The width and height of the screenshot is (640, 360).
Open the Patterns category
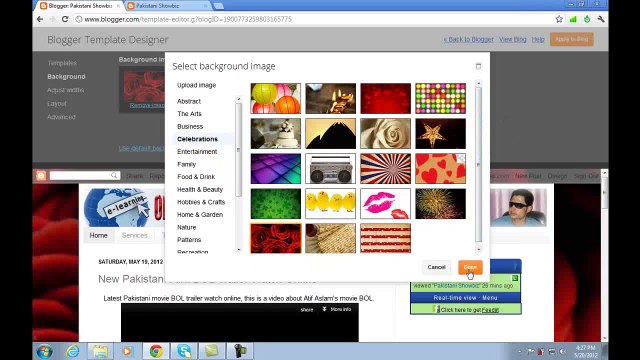click(189, 240)
